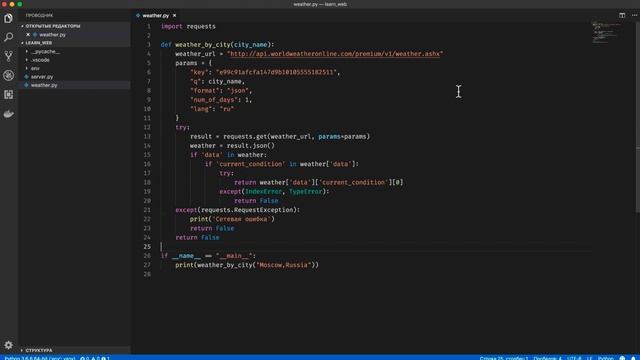Open the Manage gear settings icon
640x360 pixels.
coord(9,345)
